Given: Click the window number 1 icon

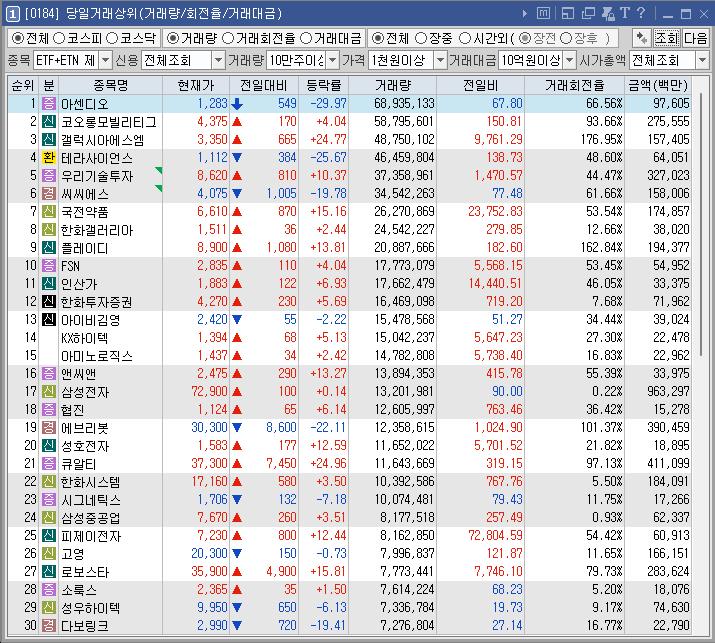Looking at the screenshot, I should pos(12,14).
